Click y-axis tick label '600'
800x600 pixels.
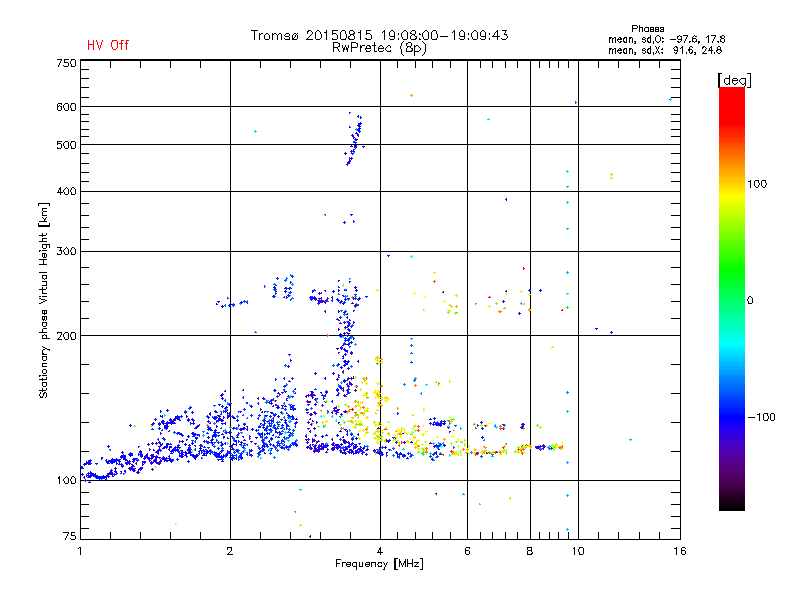click(67, 107)
